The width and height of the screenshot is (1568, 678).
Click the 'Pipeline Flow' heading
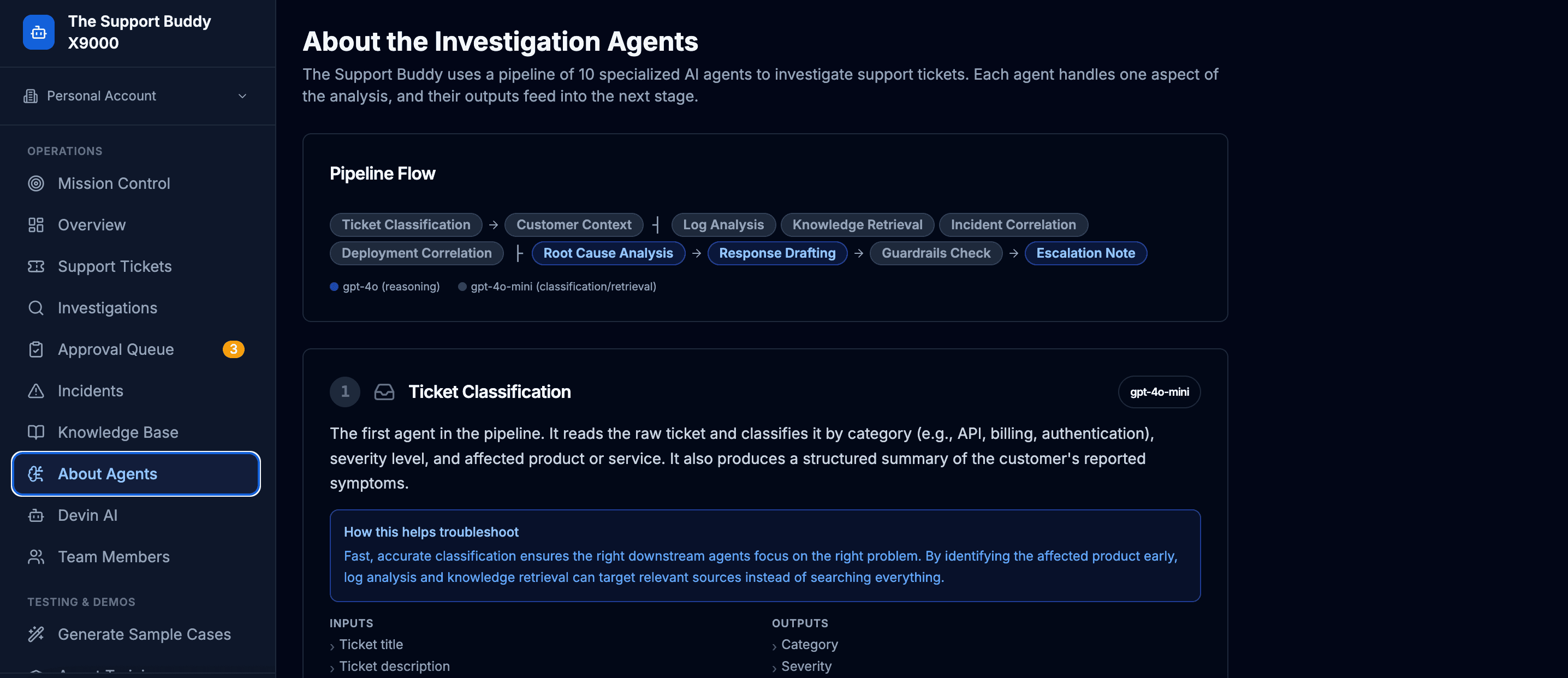pos(382,174)
